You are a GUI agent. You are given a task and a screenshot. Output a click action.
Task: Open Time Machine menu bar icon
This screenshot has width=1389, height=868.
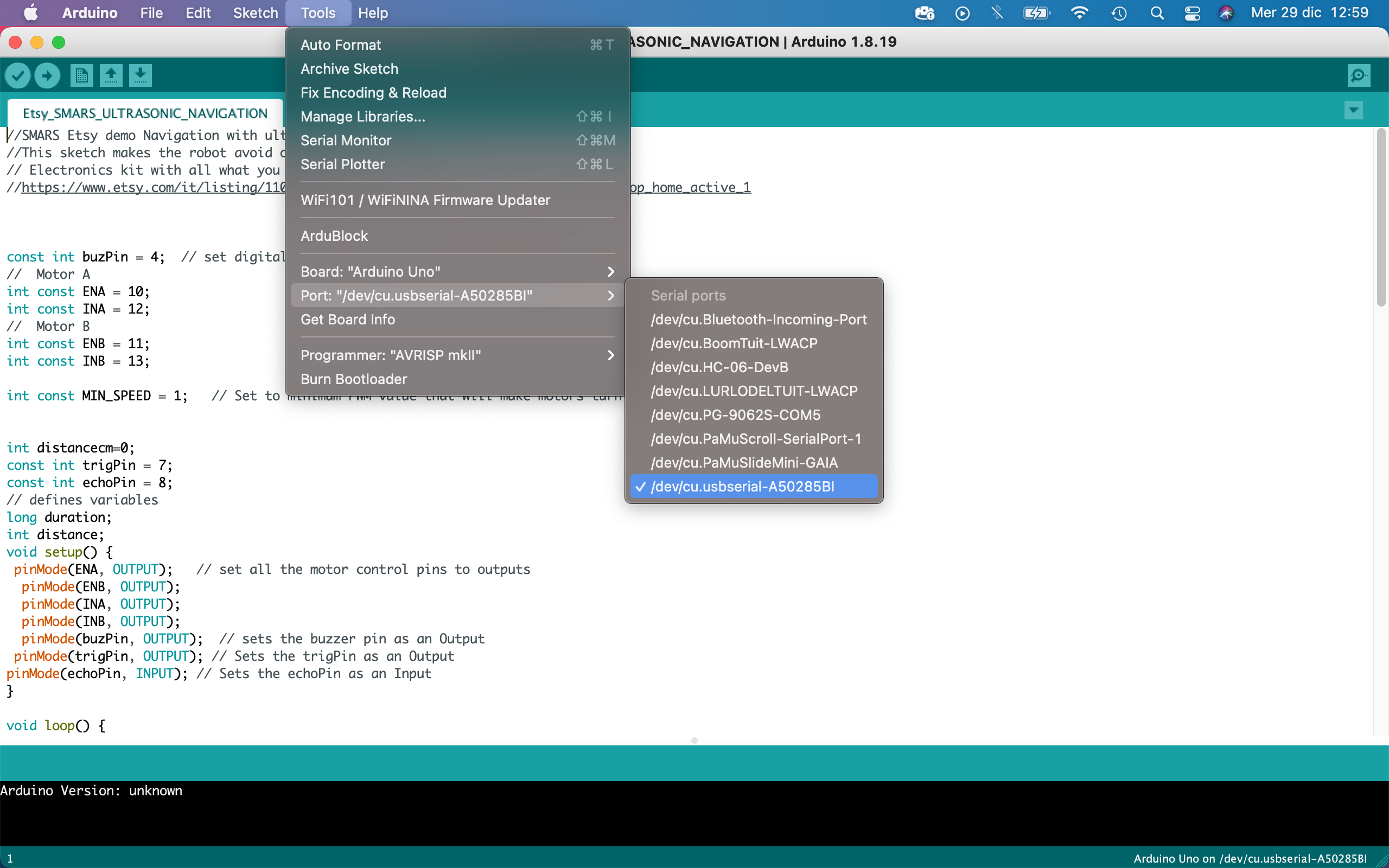(1119, 12)
